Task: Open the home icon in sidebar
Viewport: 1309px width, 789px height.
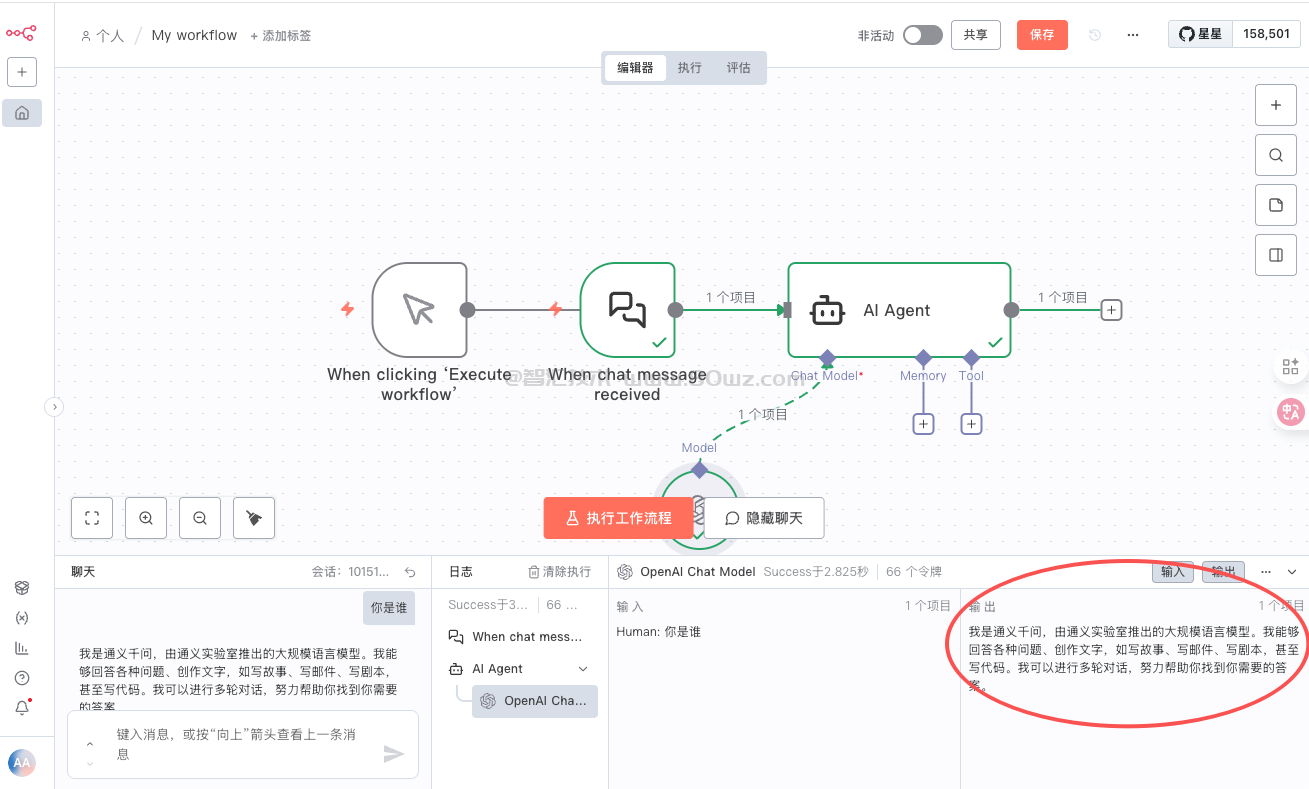Action: 22,113
